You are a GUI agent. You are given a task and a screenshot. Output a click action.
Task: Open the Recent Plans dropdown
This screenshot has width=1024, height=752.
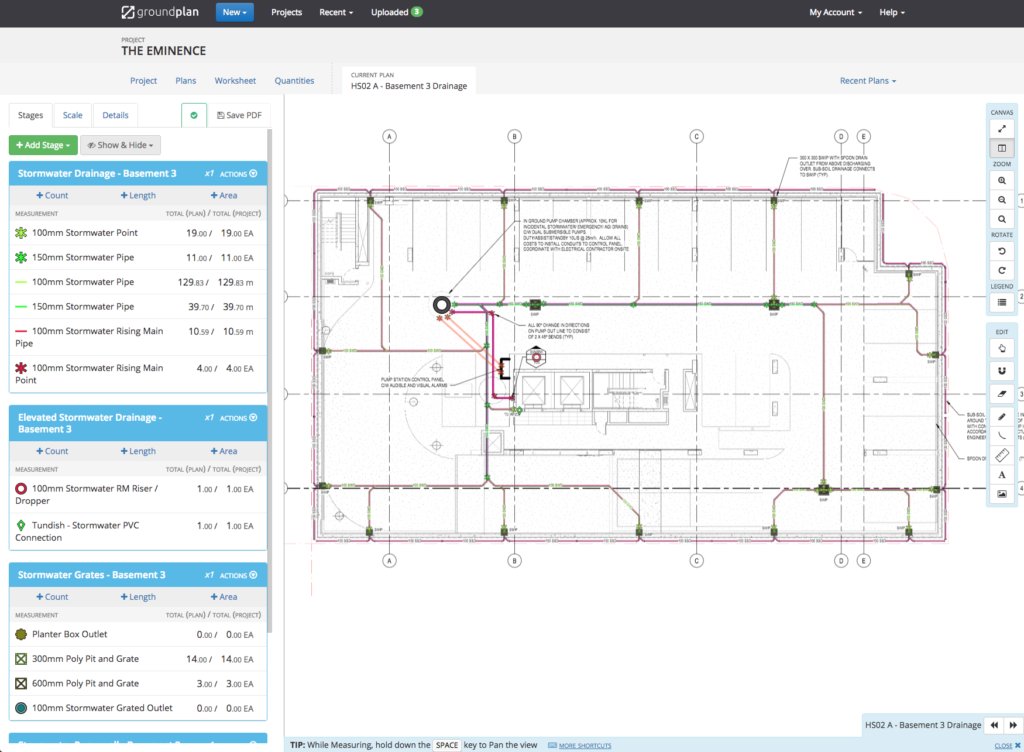click(868, 81)
